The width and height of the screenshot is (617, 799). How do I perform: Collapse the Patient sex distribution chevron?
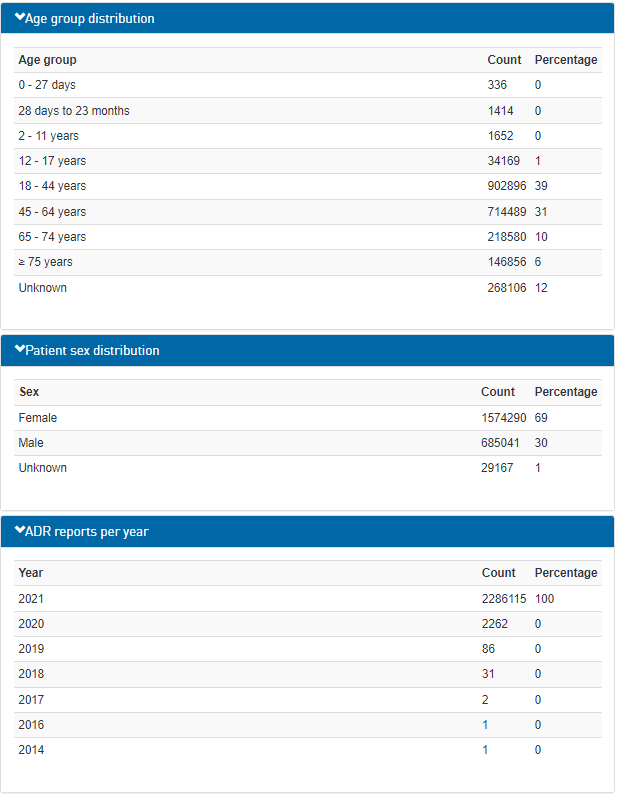(x=20, y=350)
